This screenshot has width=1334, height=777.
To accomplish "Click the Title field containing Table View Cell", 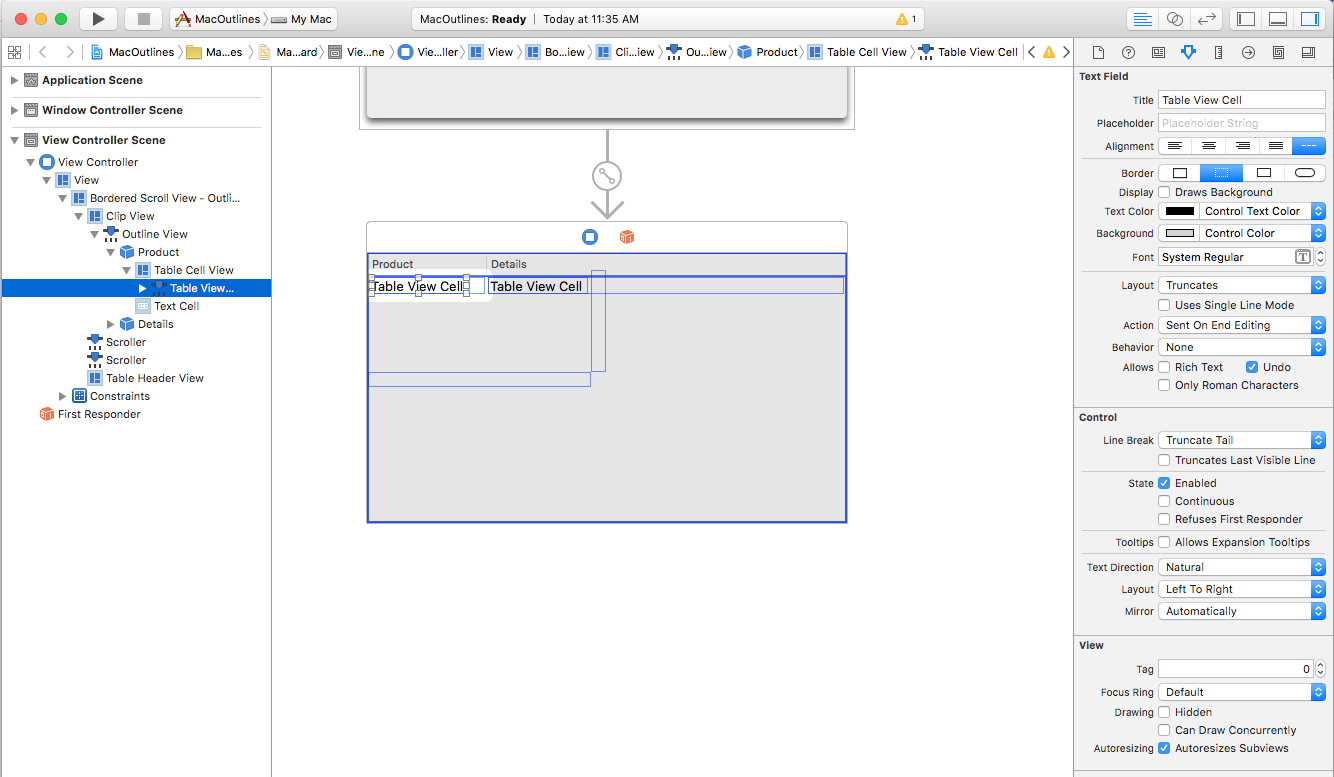I will (x=1240, y=99).
